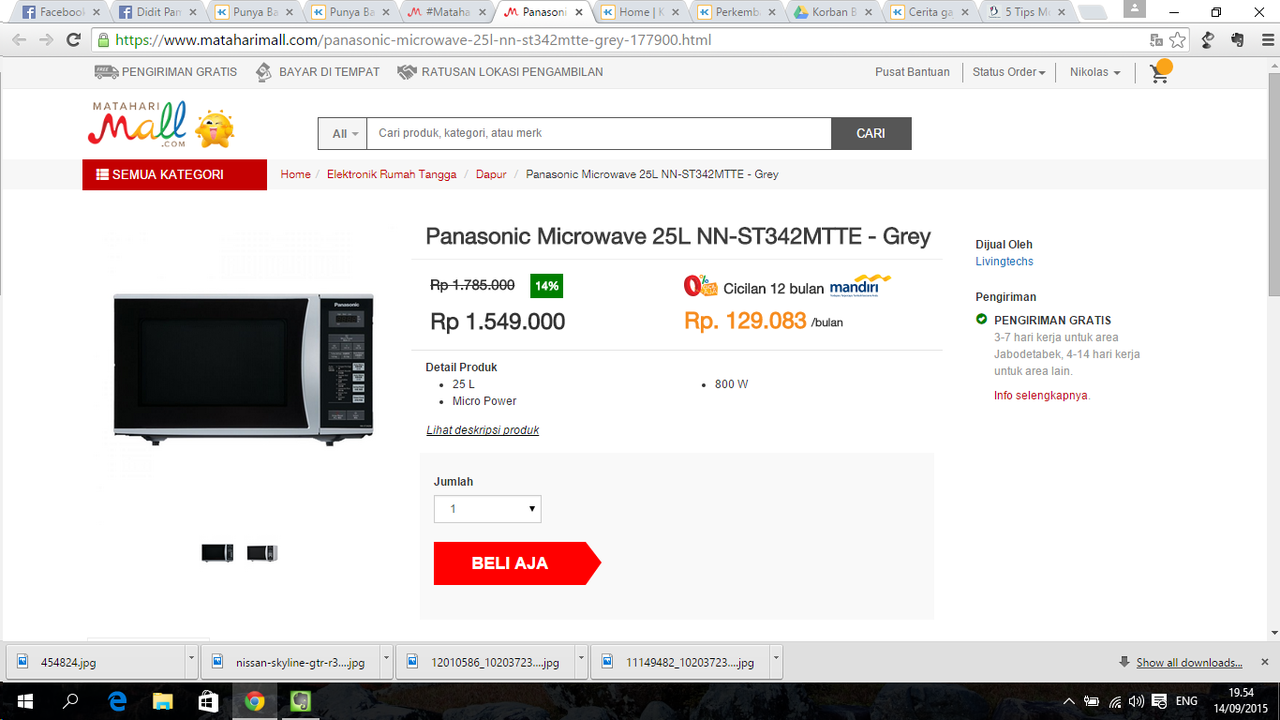
Task: Expand the Status Order menu
Action: point(1008,72)
